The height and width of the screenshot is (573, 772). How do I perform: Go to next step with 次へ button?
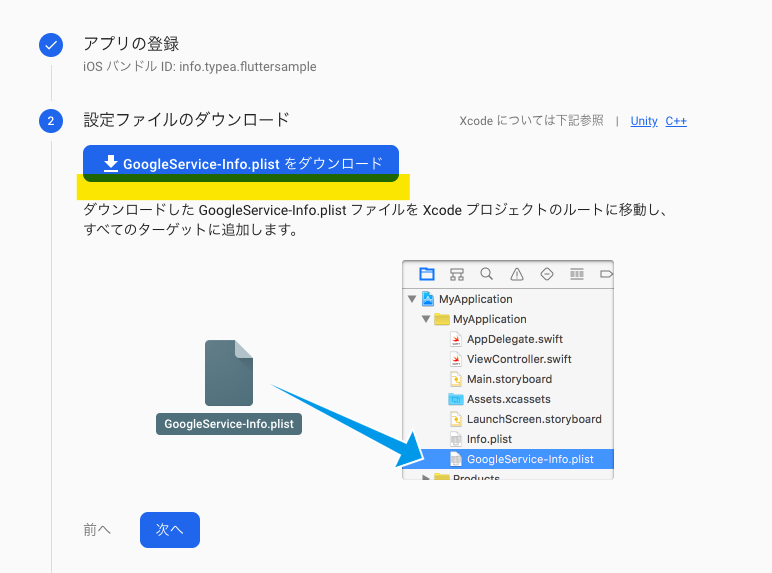click(x=170, y=530)
